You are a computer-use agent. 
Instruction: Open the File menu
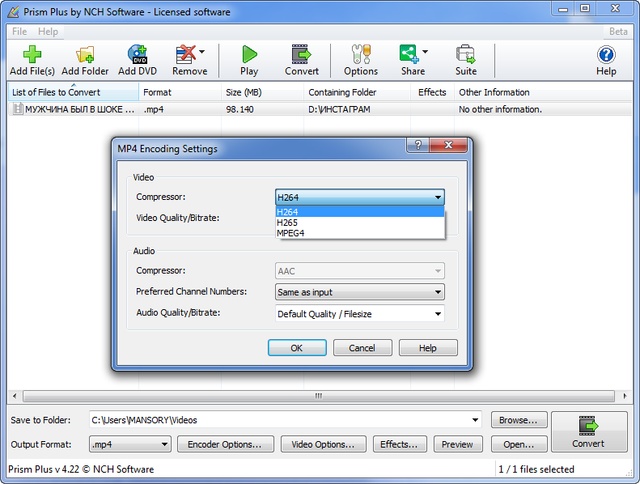19,31
